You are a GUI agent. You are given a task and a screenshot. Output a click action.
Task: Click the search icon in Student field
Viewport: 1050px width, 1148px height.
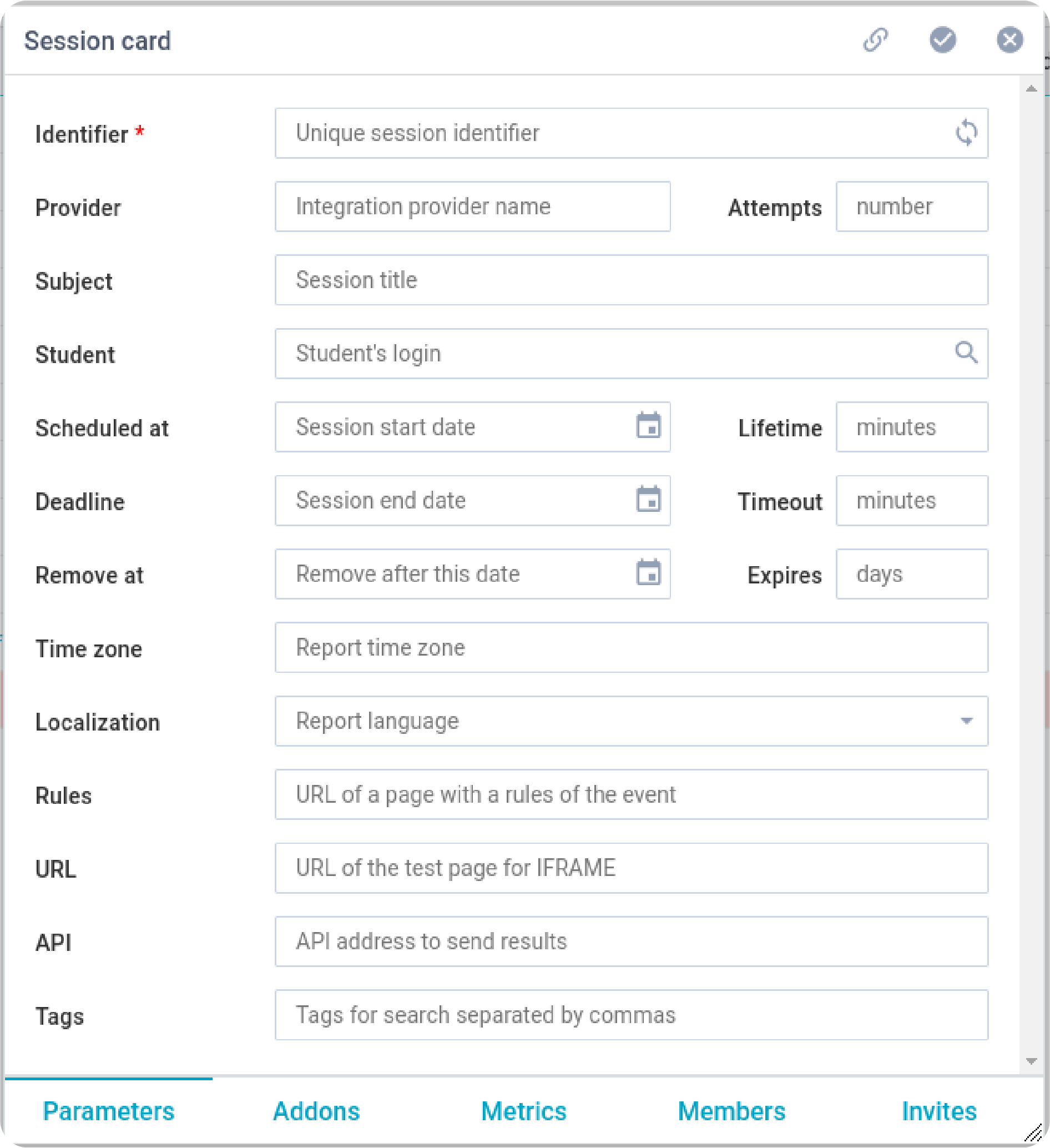(966, 353)
